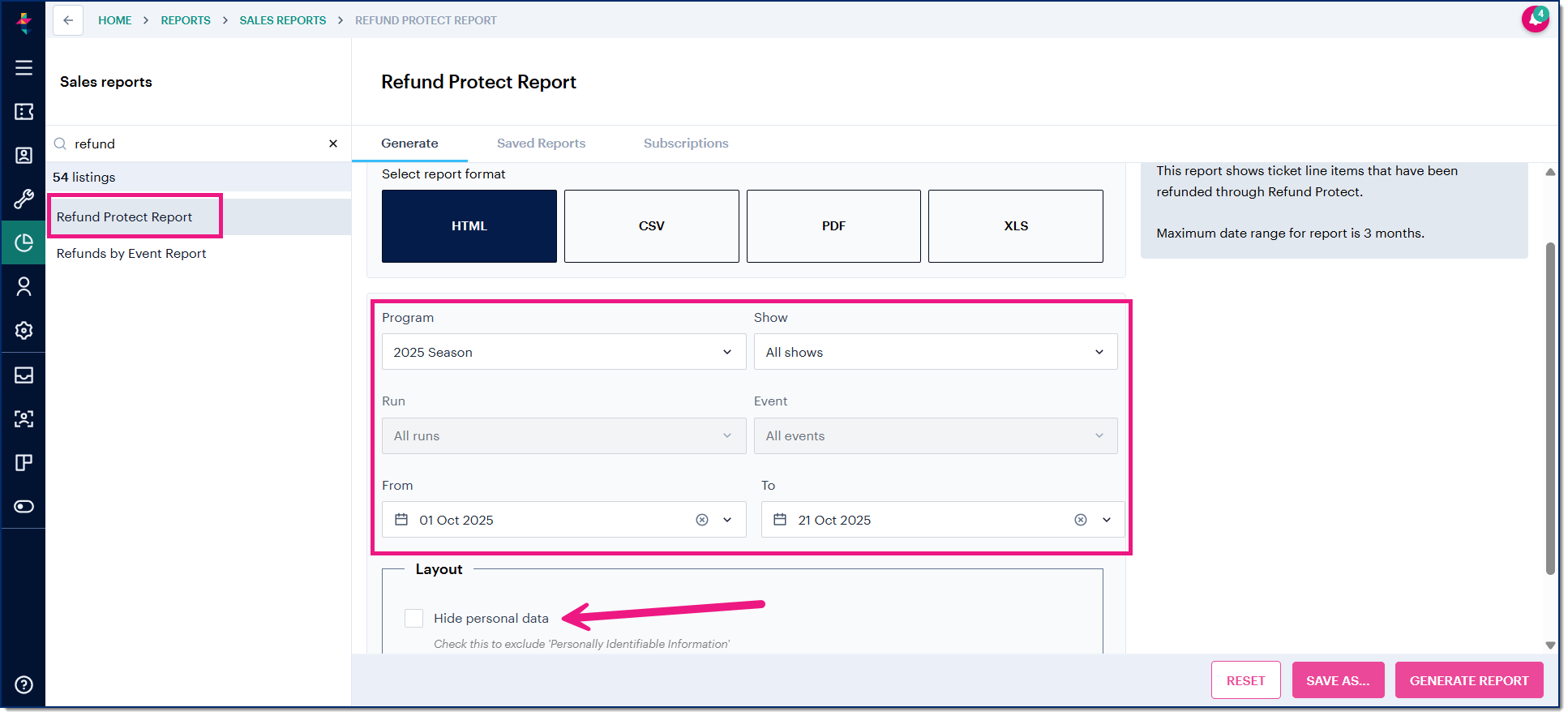Open the pie chart reports icon
The image size is (1568, 716).
click(x=24, y=242)
